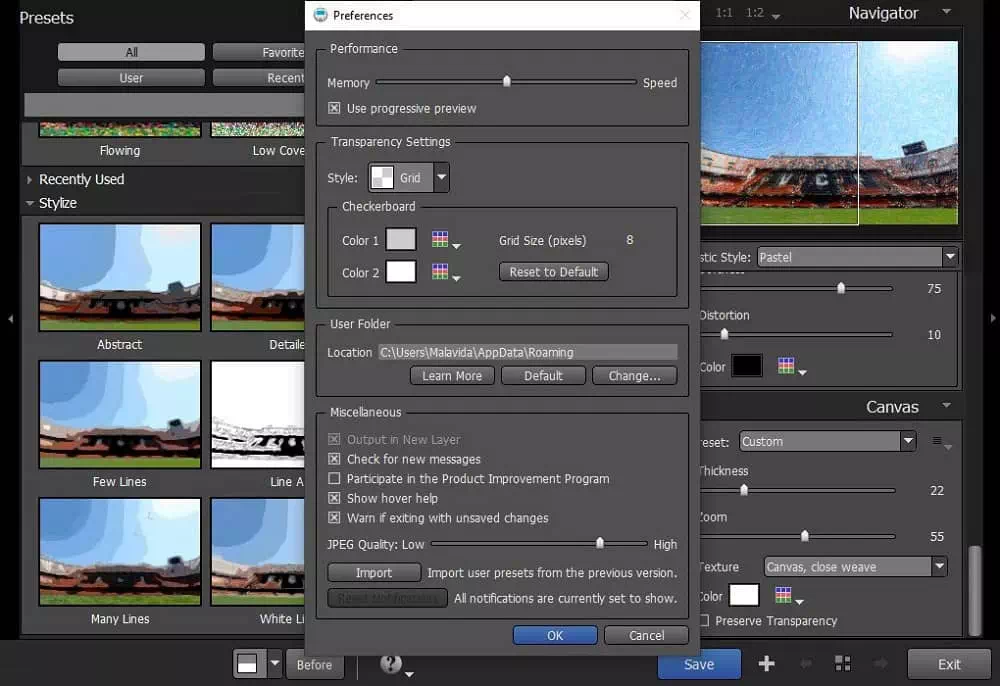Image resolution: width=1000 pixels, height=686 pixels.
Task: Open the Canvas preset options menu icon
Action: [x=941, y=442]
